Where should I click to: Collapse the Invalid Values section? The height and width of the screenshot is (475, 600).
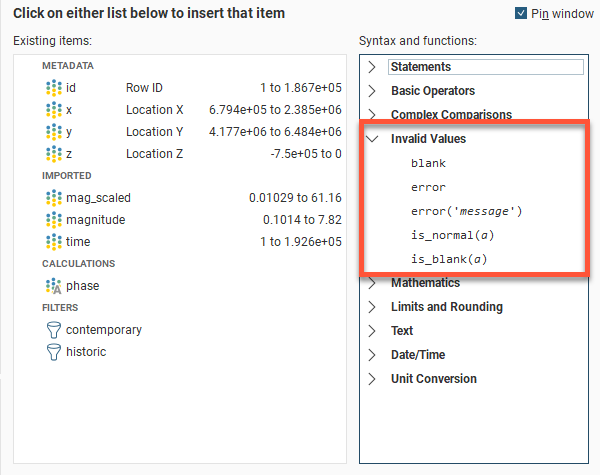pos(372,139)
